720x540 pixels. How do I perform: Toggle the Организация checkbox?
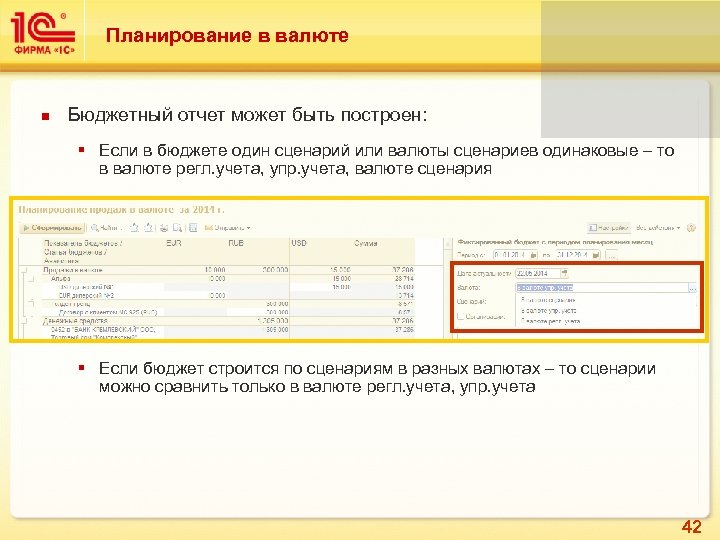pos(461,317)
